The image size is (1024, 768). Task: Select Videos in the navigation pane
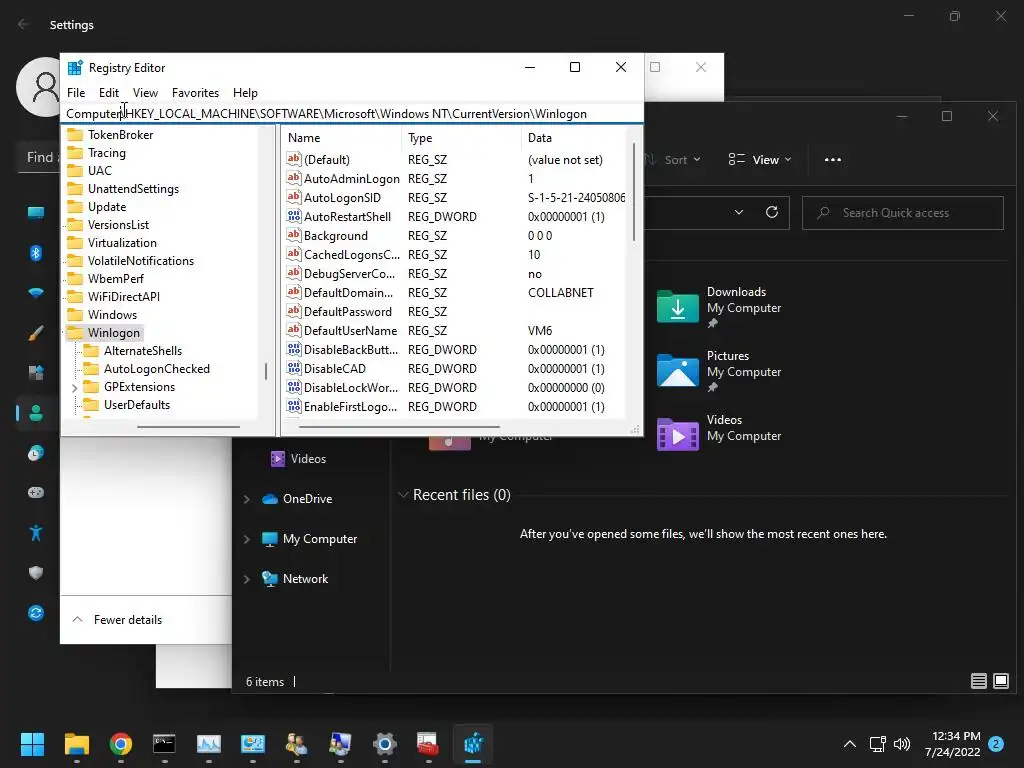tap(298, 458)
